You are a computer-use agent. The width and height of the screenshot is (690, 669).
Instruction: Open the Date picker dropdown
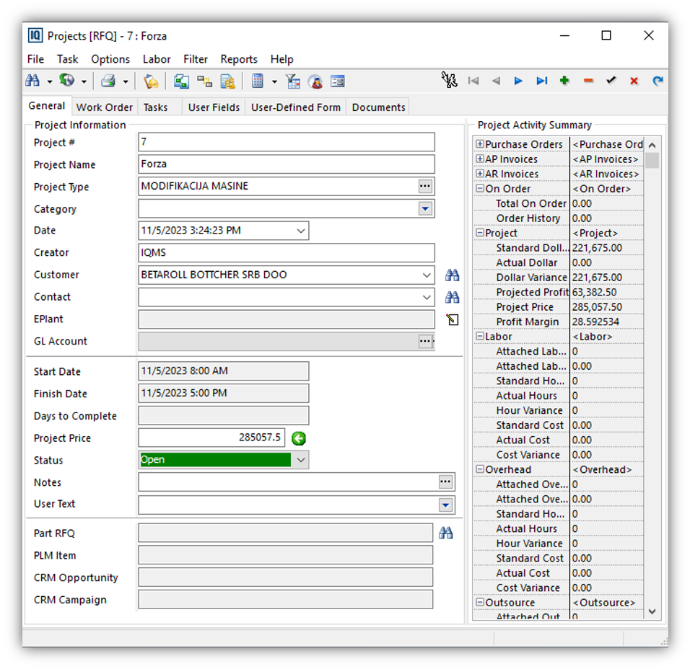(x=300, y=231)
